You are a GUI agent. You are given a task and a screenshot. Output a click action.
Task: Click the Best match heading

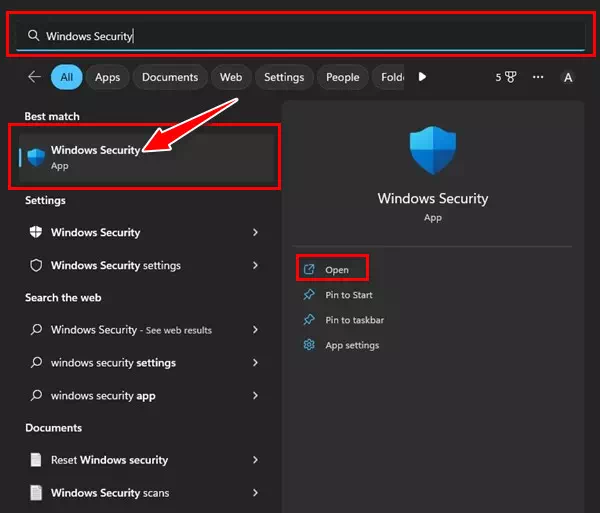[52, 116]
